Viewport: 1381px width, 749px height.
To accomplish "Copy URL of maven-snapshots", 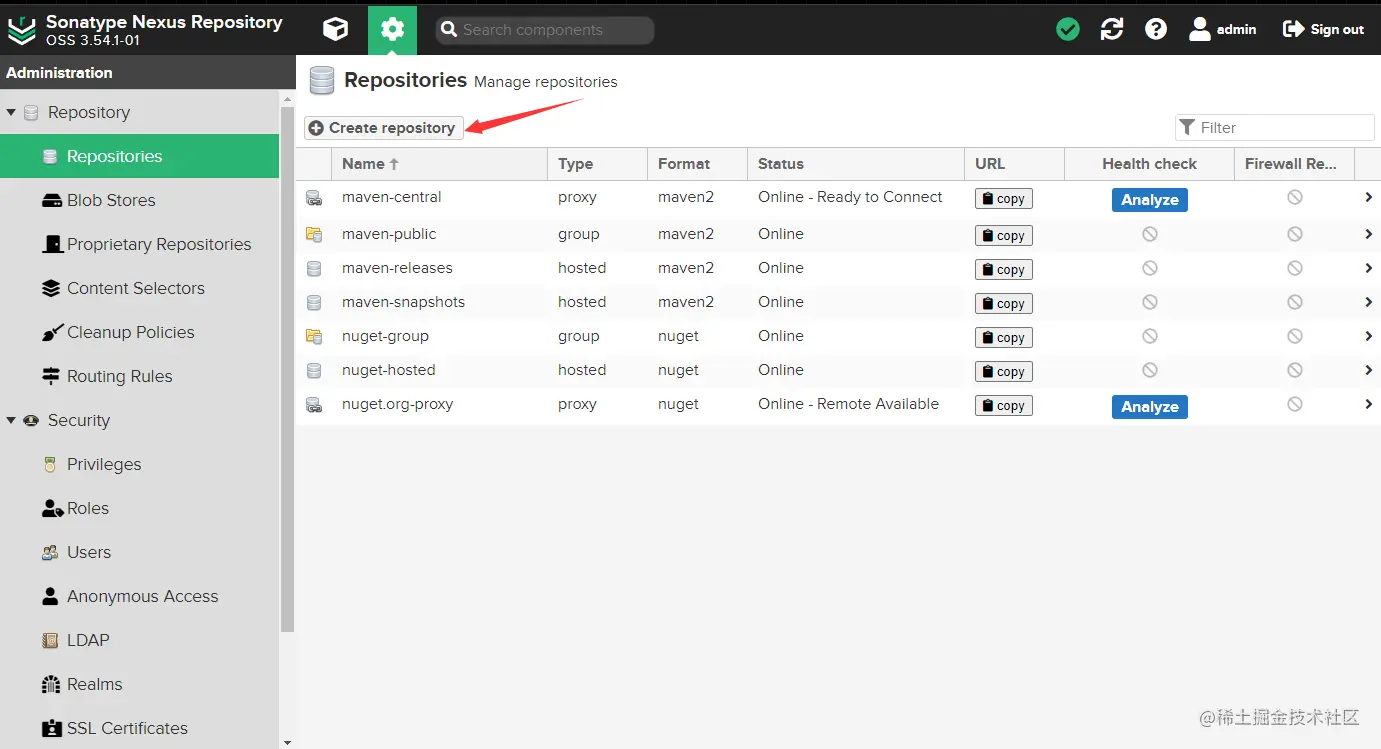I will pos(1004,304).
